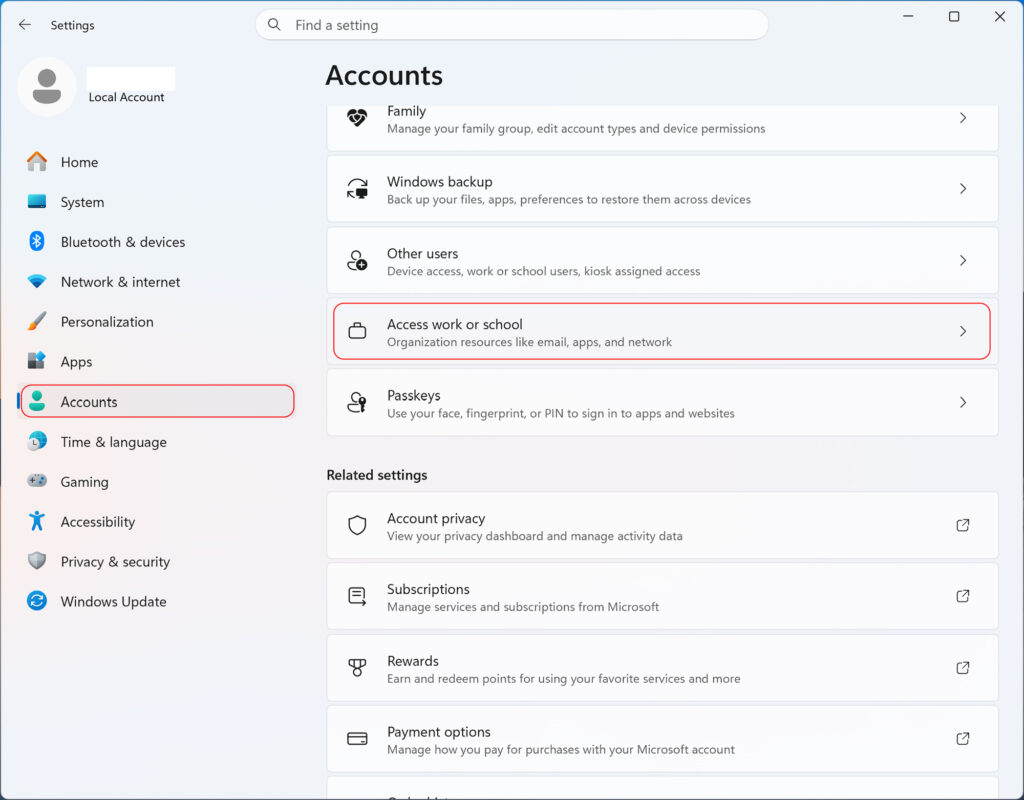
Task: Click the Local Account label
Action: 127,97
